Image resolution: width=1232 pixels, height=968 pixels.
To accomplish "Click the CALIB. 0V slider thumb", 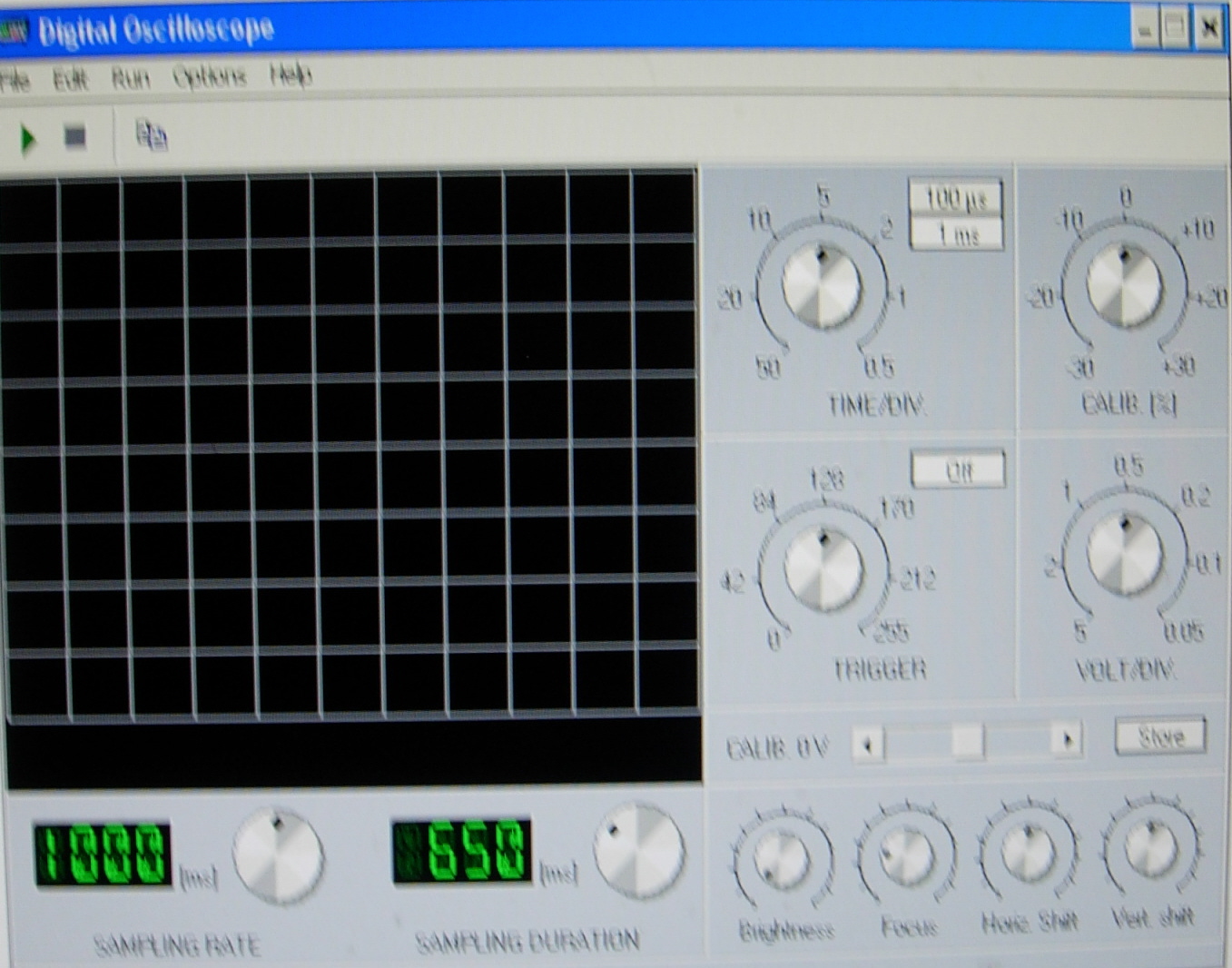I will pyautogui.click(x=967, y=742).
